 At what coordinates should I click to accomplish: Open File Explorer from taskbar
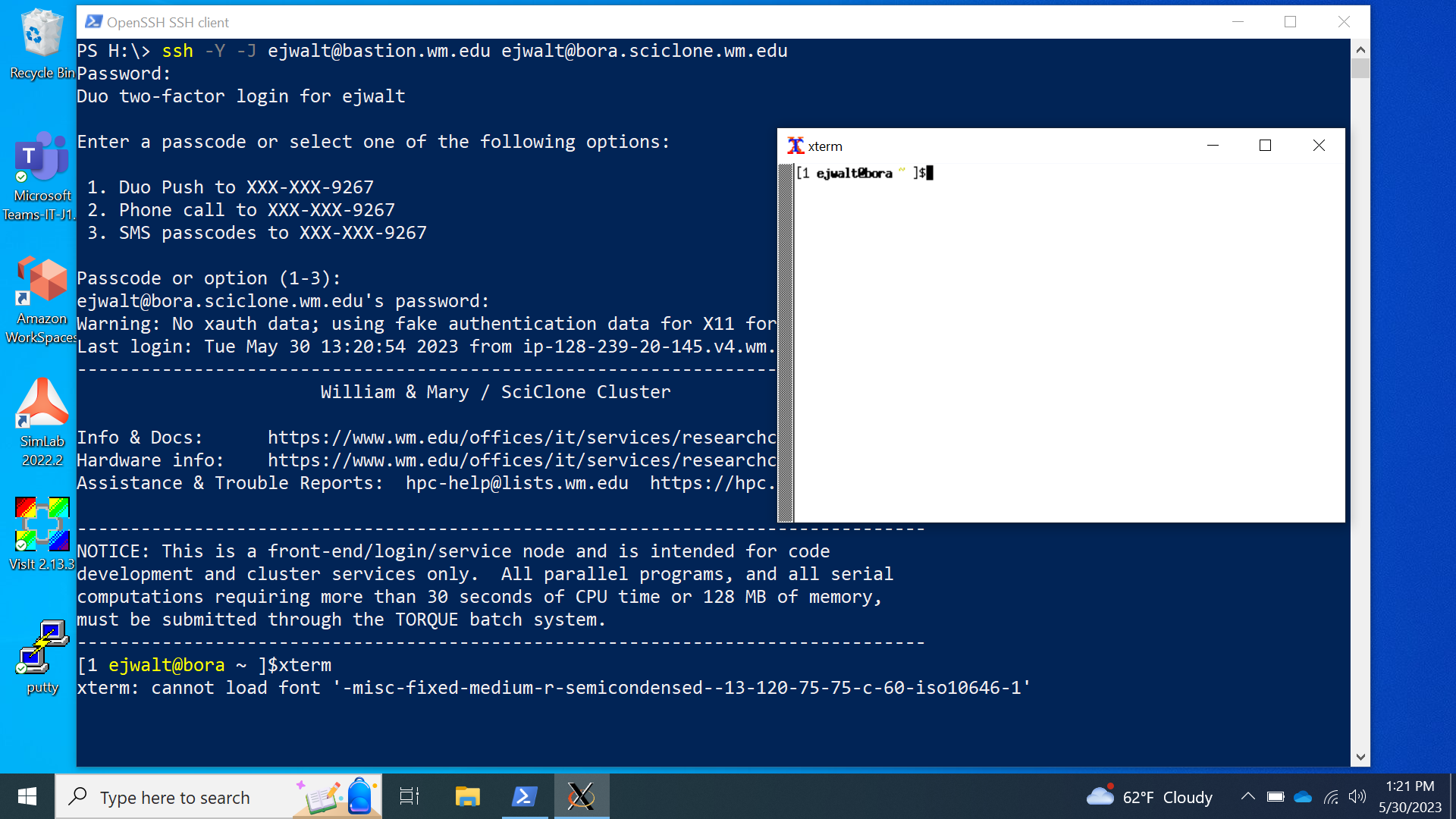tap(467, 796)
